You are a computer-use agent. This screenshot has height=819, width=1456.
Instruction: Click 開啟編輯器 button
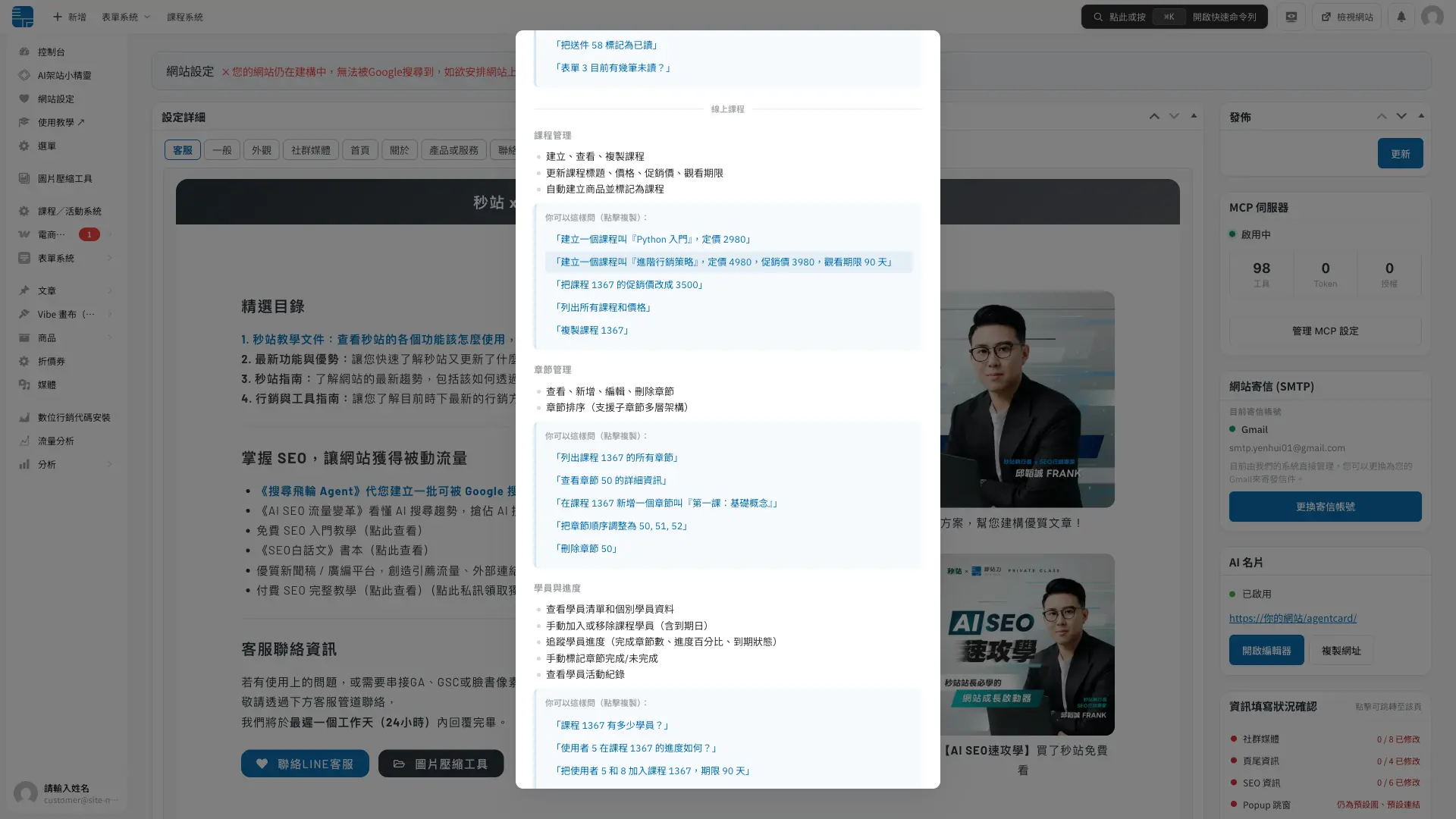1266,650
